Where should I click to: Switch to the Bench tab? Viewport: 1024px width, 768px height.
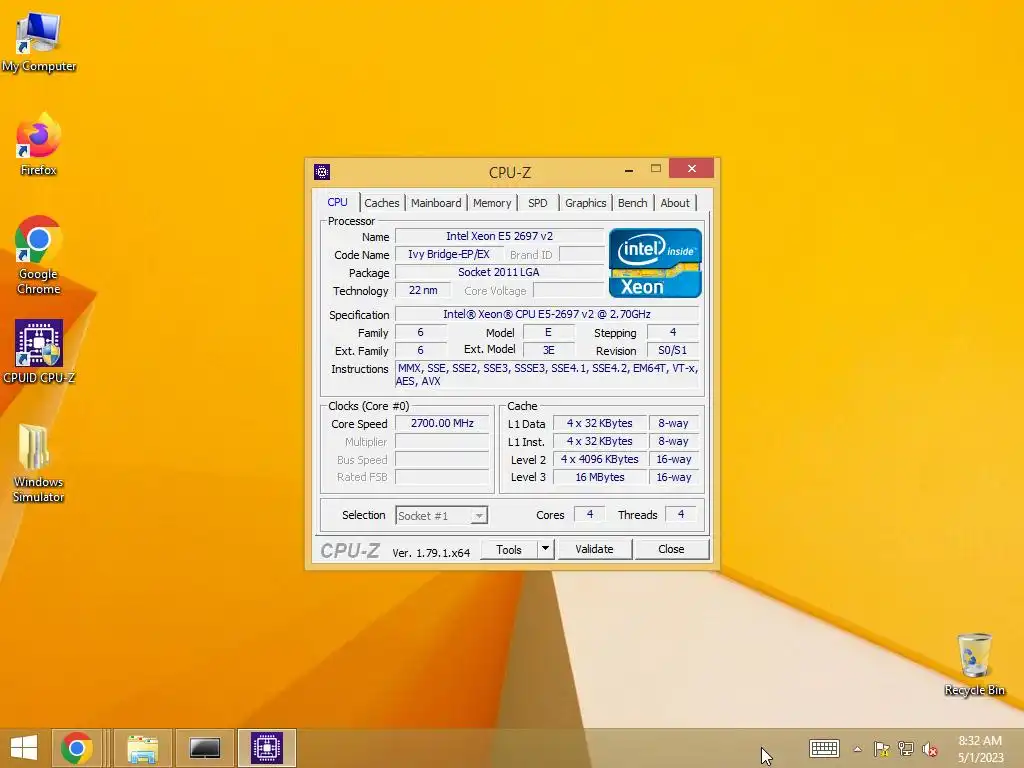[633, 203]
